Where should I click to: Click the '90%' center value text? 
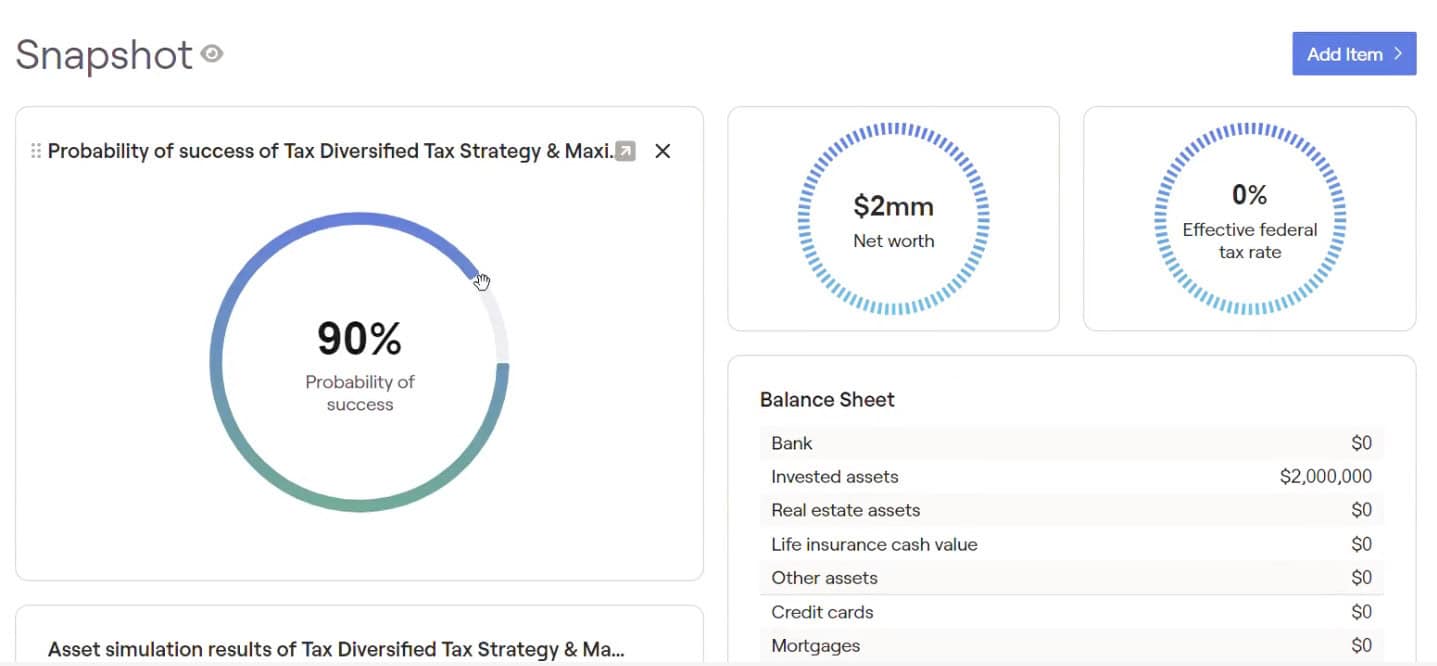click(359, 339)
